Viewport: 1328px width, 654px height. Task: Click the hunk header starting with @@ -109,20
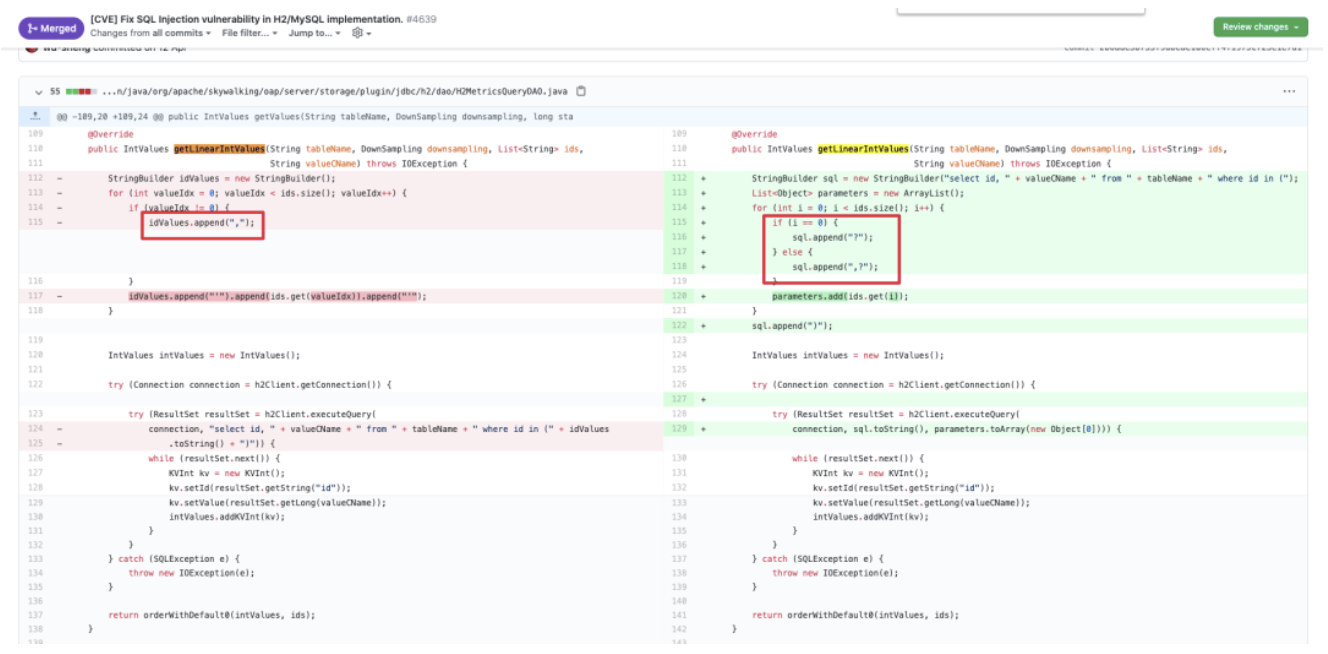pyautogui.click(x=314, y=117)
